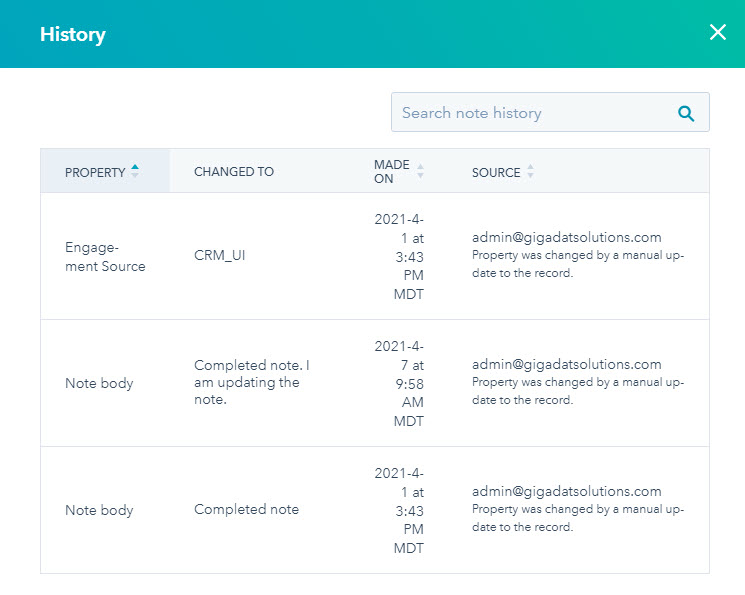This screenshot has width=745, height=595.
Task: Click the CHANGED TO column header
Action: pos(234,172)
